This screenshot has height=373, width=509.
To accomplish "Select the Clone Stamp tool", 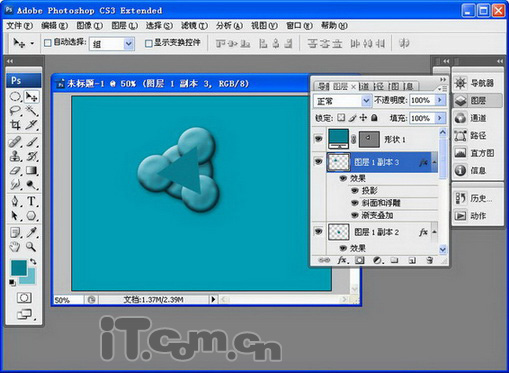I will [15, 156].
